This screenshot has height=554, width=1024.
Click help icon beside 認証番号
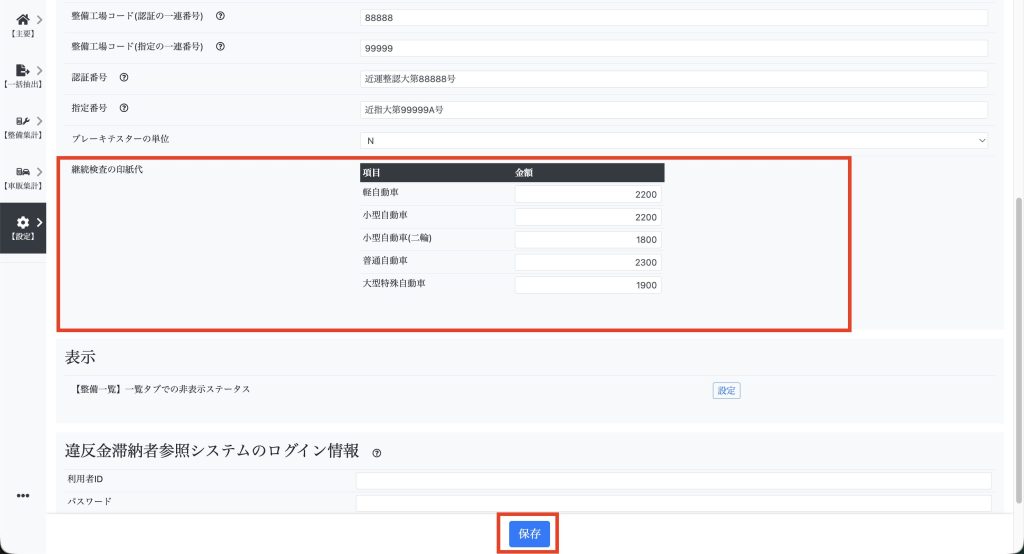tap(123, 78)
